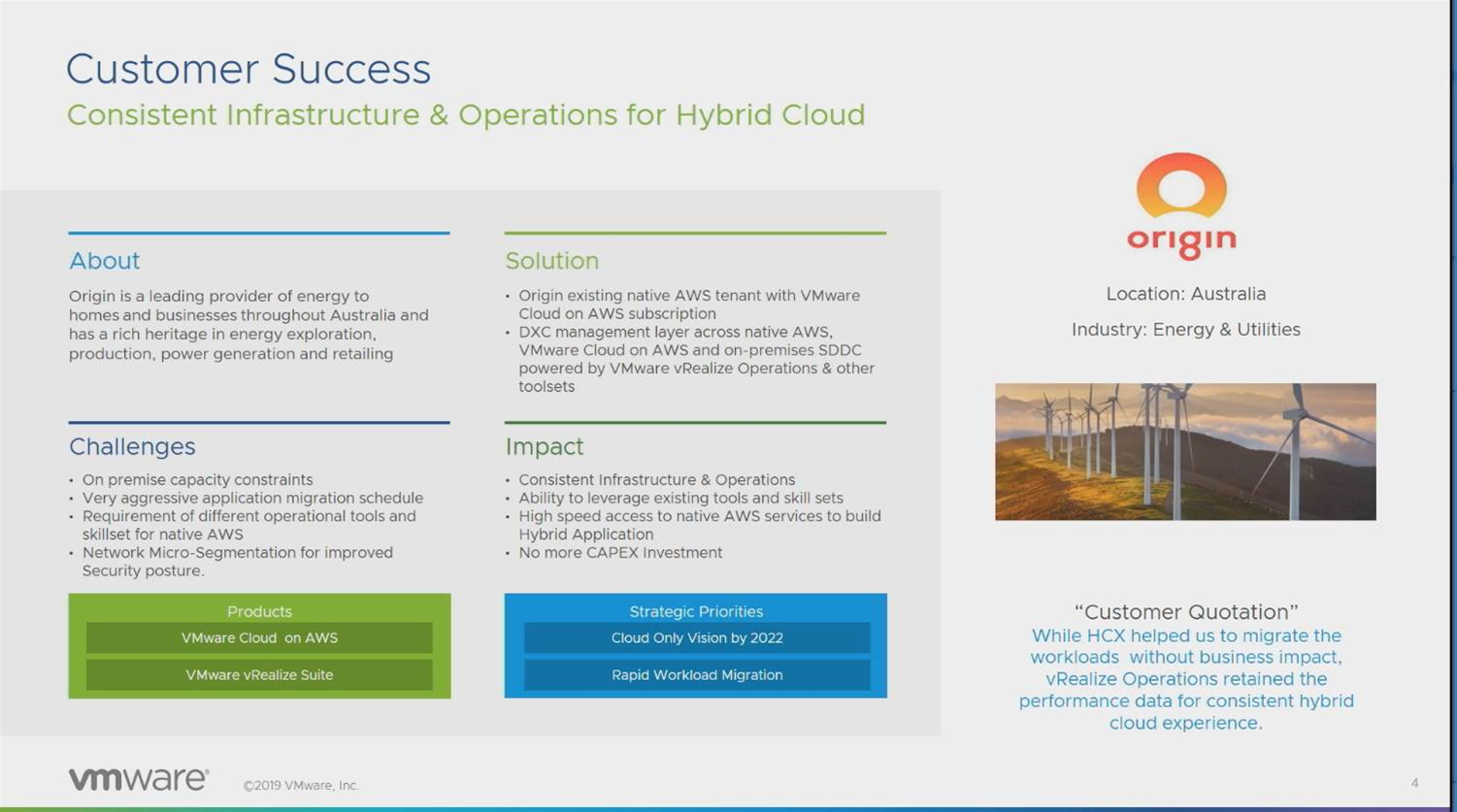This screenshot has width=1457, height=812.
Task: Click 'Origin existing native AWS tenant' bullet
Action: pos(688,305)
